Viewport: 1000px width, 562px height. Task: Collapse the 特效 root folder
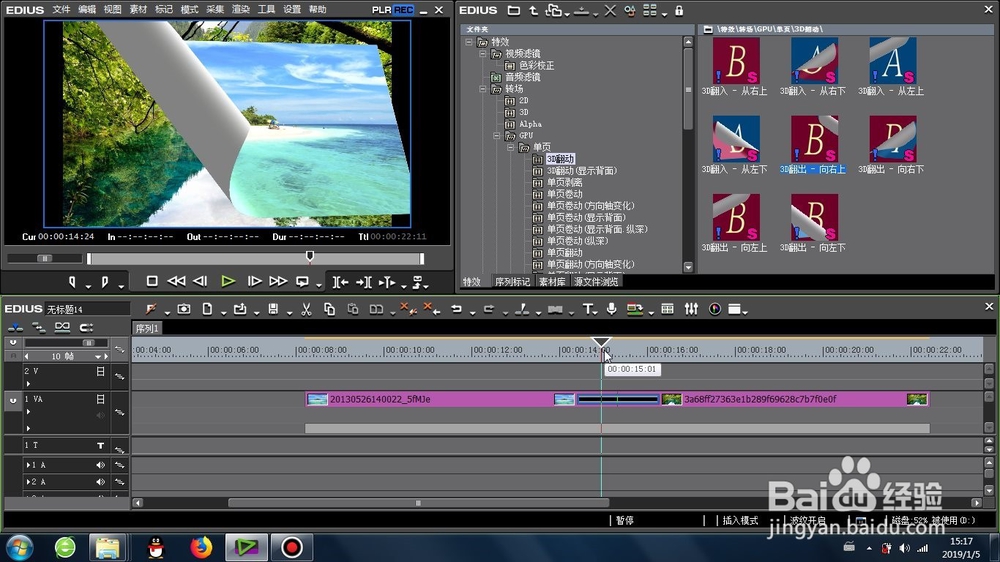pyautogui.click(x=469, y=42)
